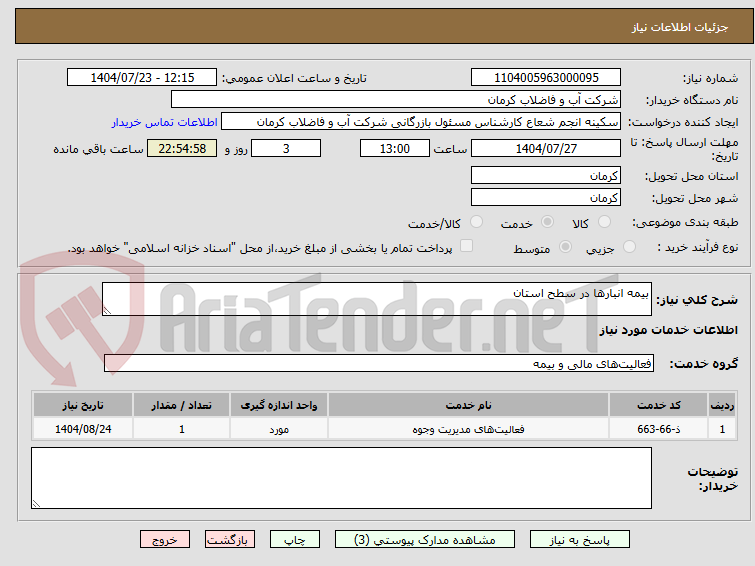Image resolution: width=755 pixels, height=566 pixels.
Task: Click the خروج exit button
Action: [165, 540]
